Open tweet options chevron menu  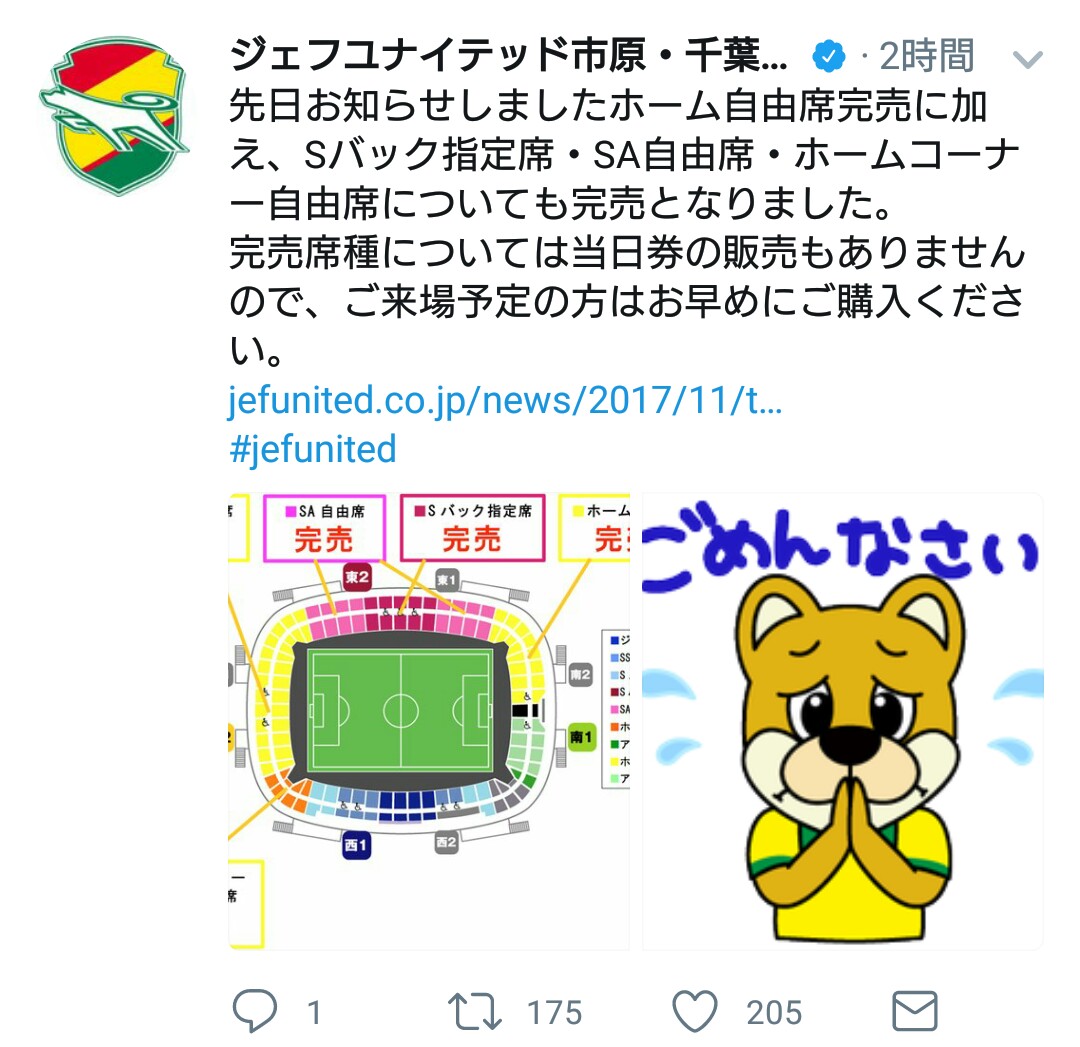coord(1027,60)
